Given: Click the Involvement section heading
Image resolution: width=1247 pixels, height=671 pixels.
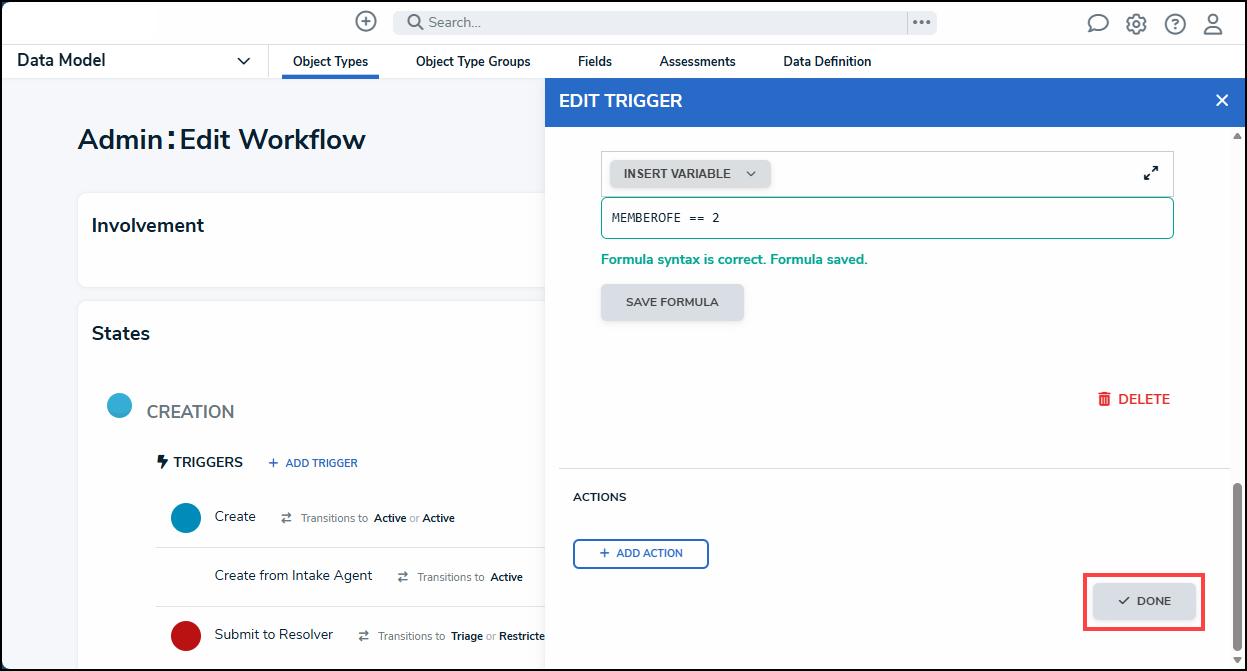Looking at the screenshot, I should point(148,226).
